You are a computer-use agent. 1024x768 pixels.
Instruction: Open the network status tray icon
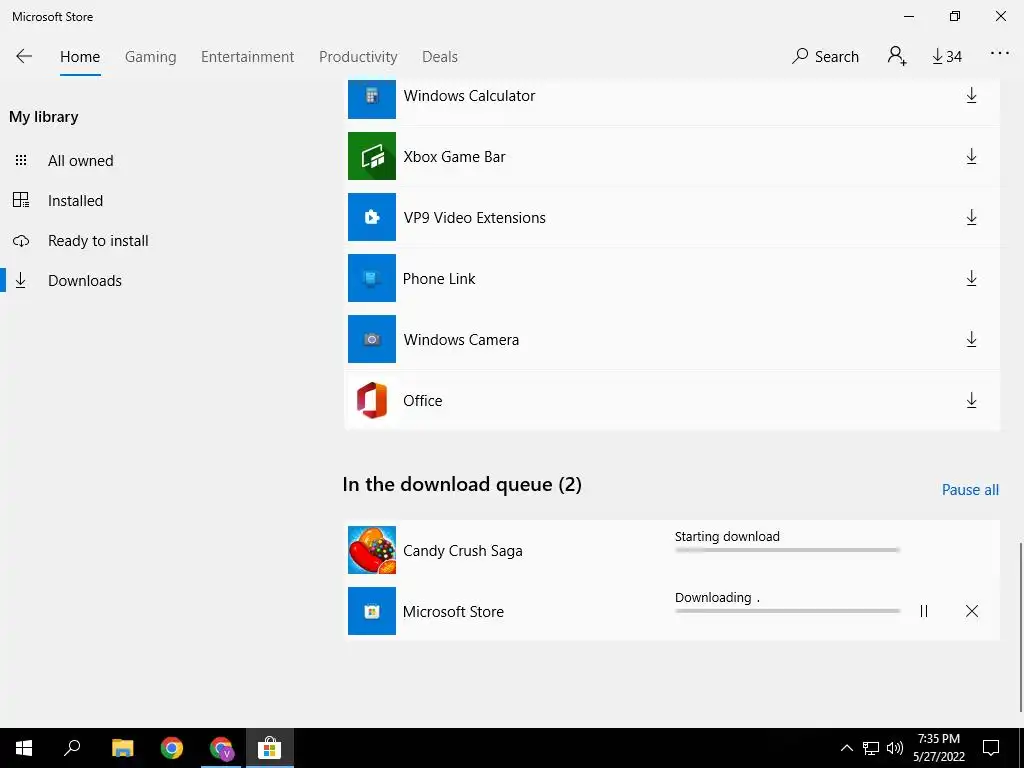871,748
